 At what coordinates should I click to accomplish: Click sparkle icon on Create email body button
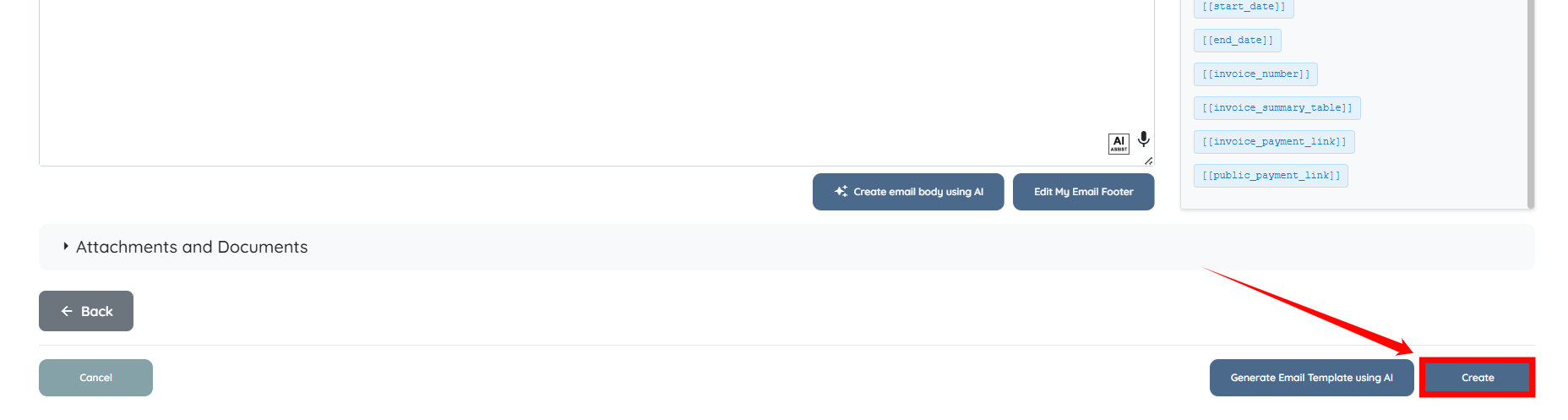pos(841,192)
